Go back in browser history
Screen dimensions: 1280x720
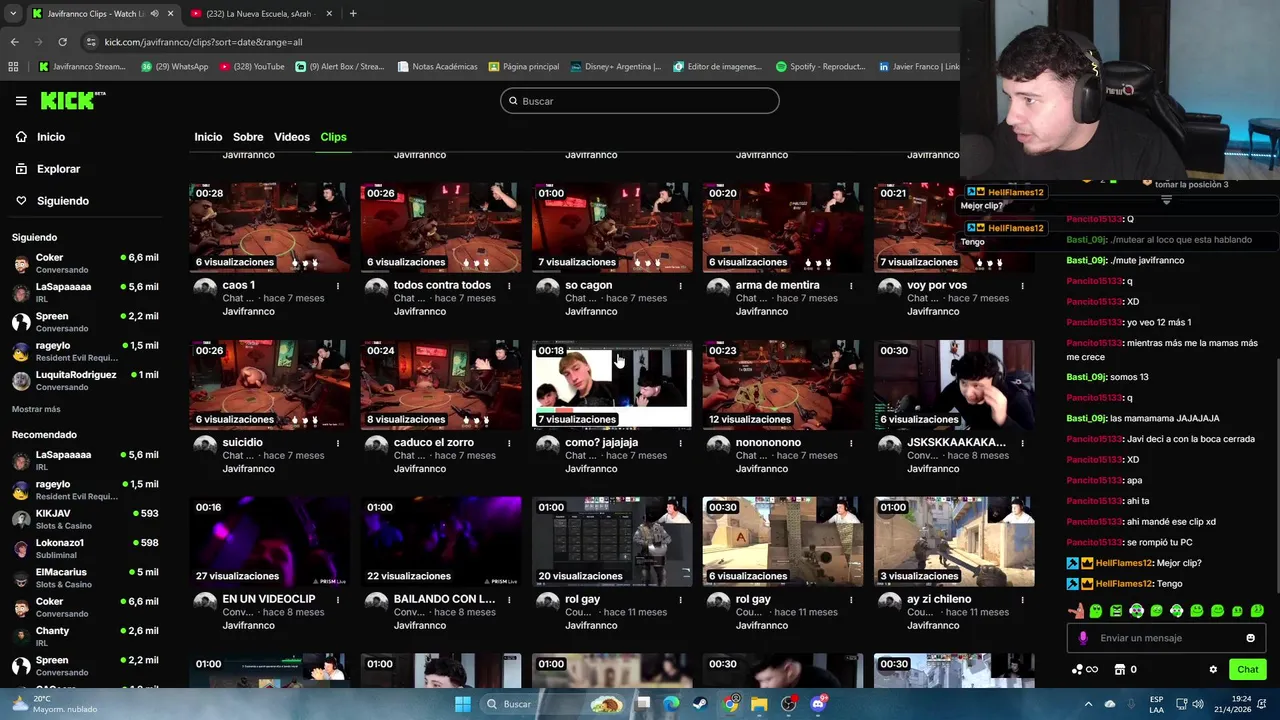pyautogui.click(x=14, y=42)
